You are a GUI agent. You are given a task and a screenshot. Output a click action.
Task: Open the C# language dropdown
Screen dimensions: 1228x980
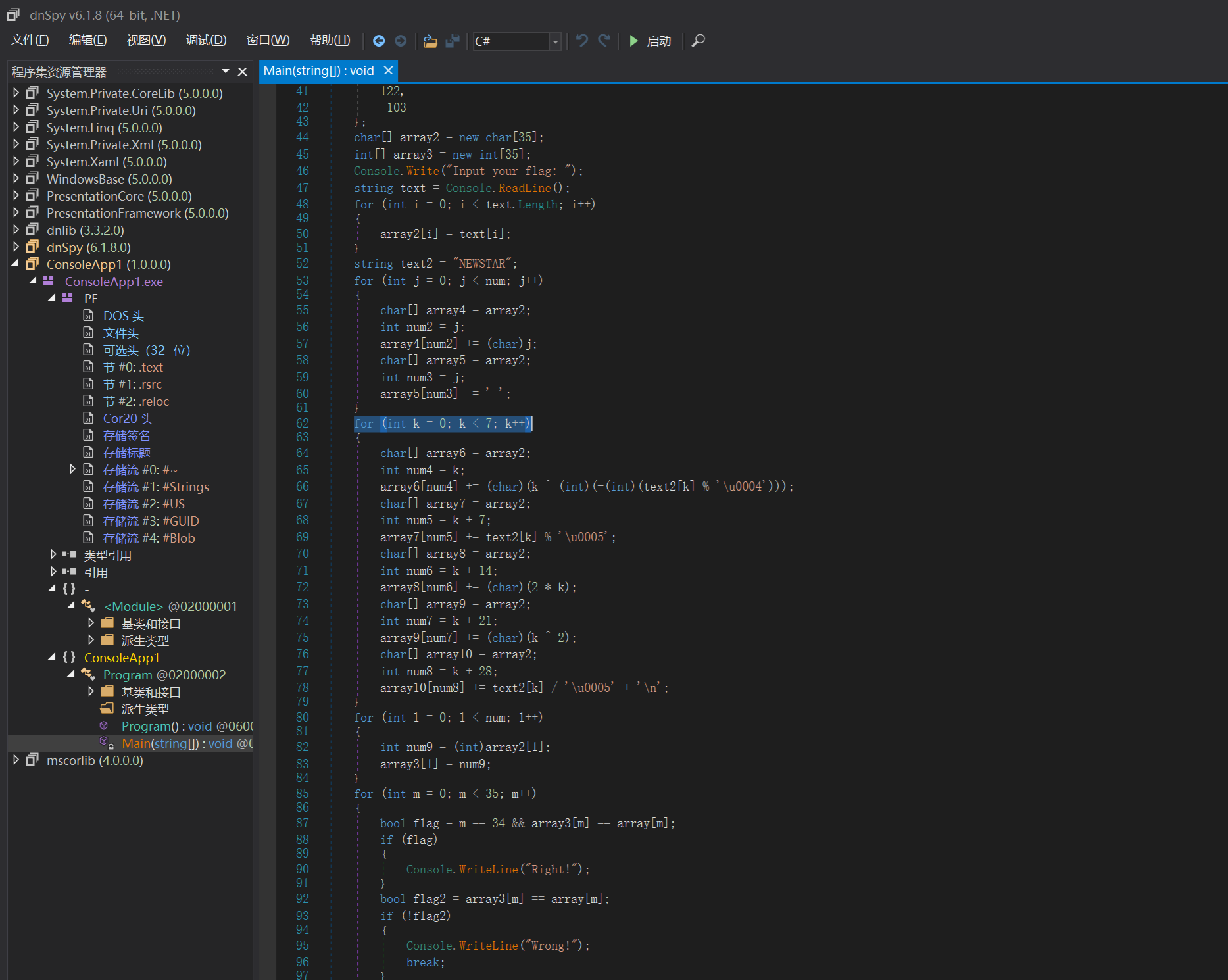(x=555, y=41)
